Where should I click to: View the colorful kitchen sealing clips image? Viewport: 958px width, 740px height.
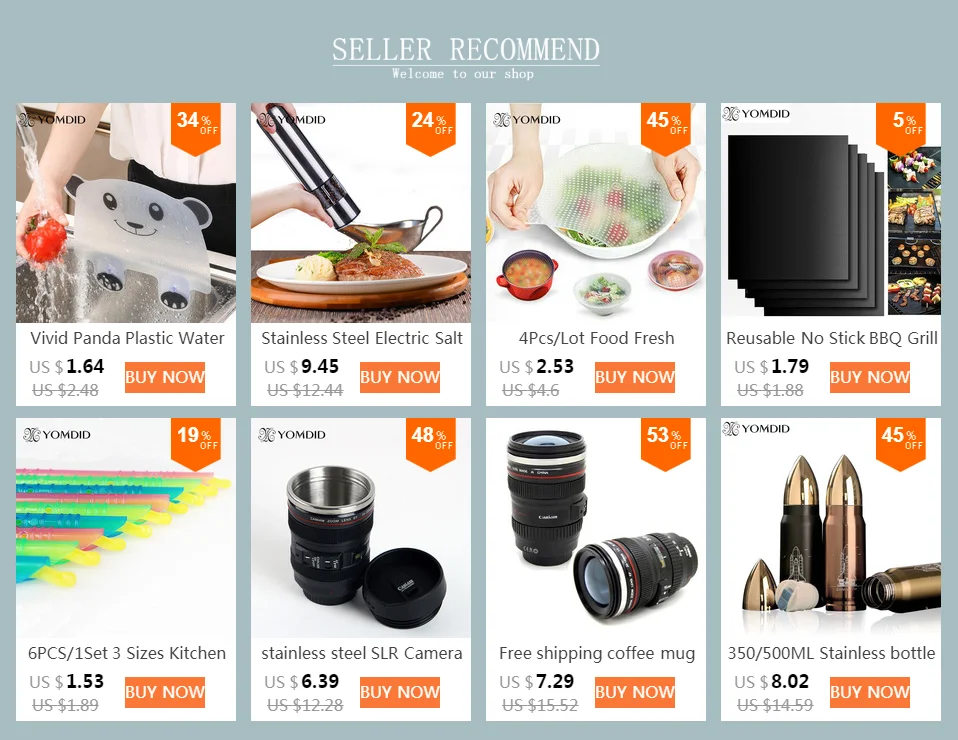pyautogui.click(x=126, y=528)
